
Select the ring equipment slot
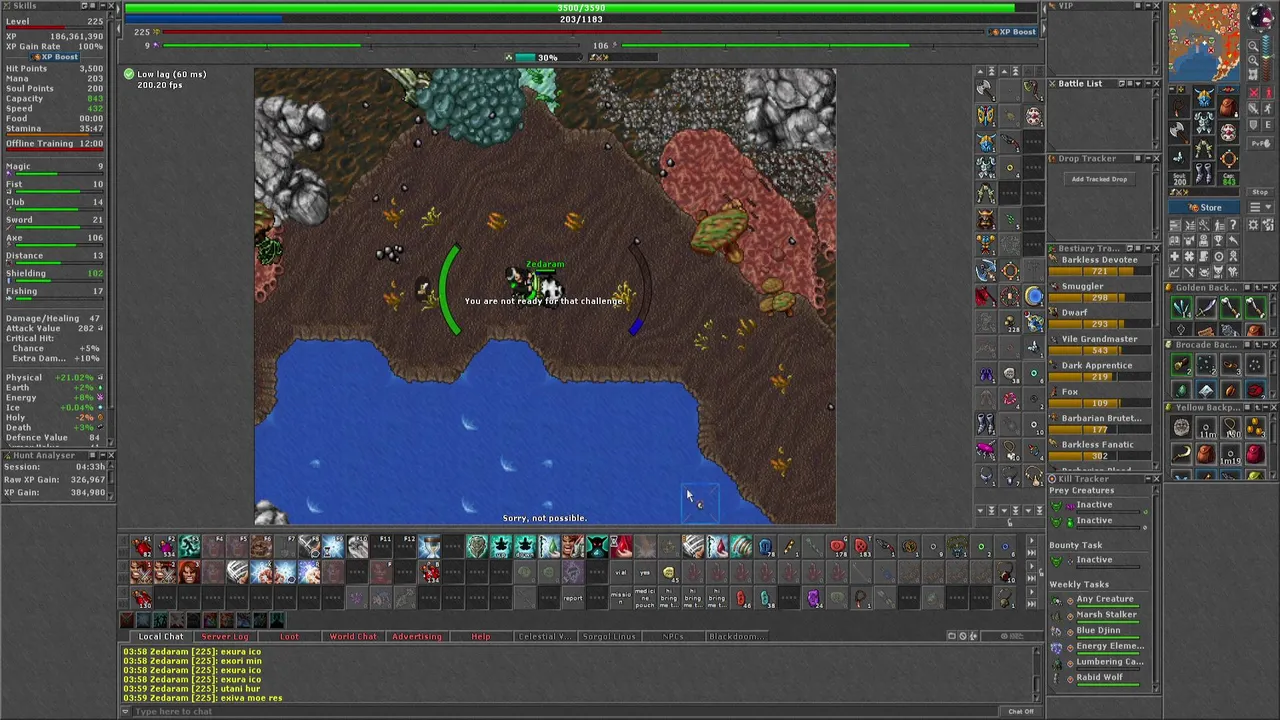(1179, 157)
